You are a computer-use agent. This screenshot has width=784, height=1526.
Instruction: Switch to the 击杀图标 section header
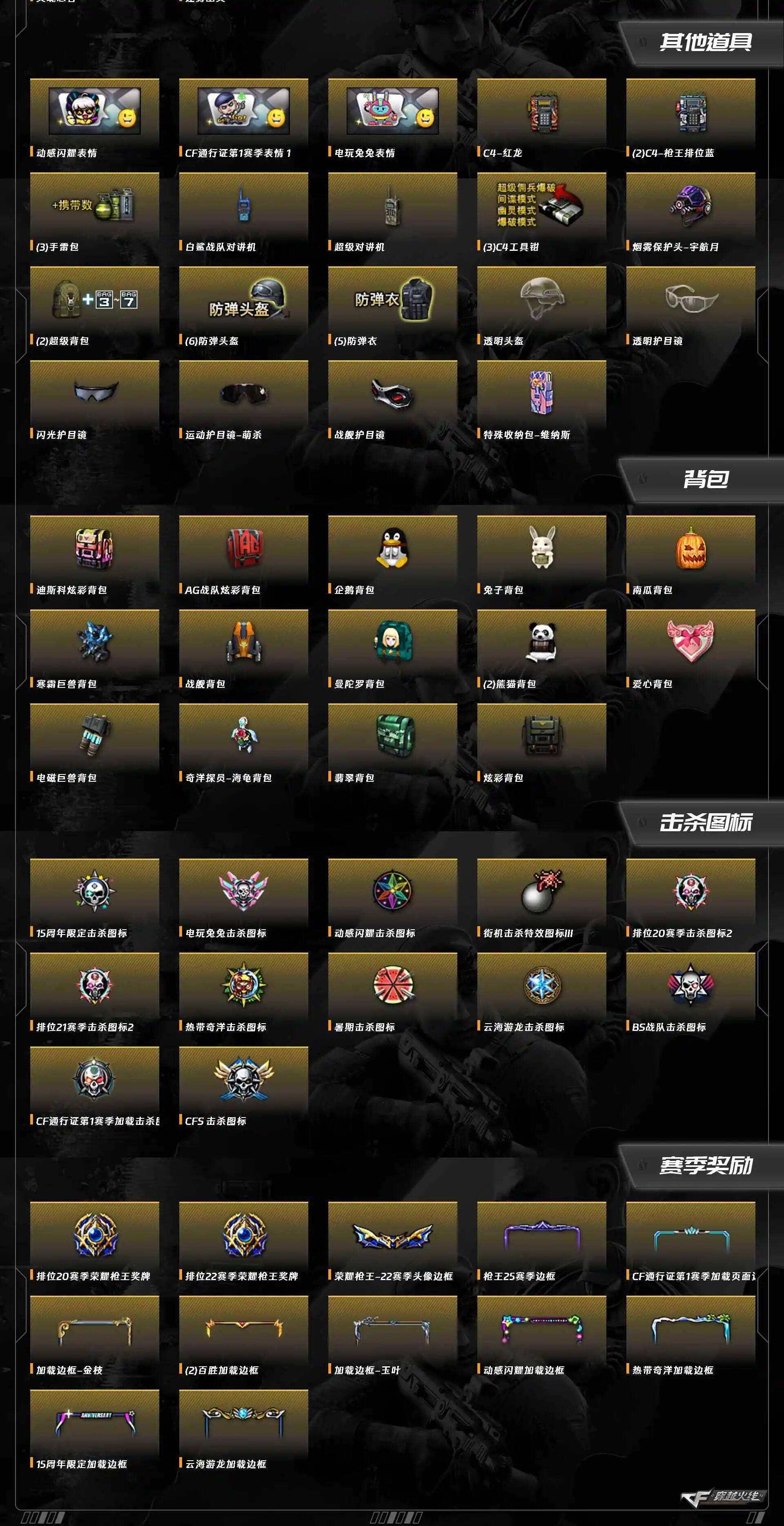706,822
